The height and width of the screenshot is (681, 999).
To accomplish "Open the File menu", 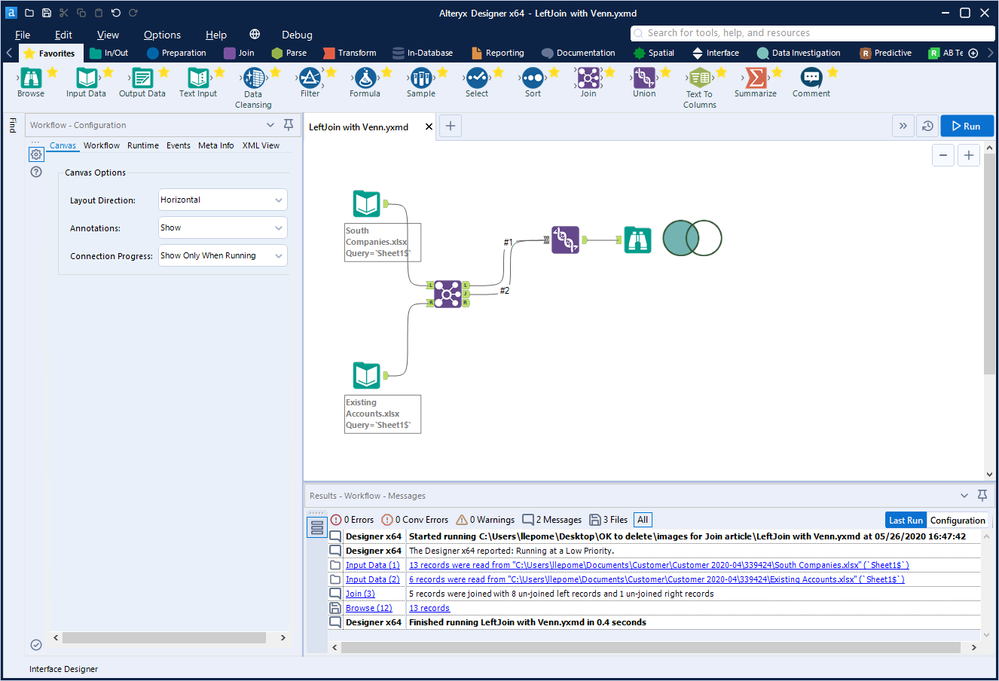I will click(22, 35).
